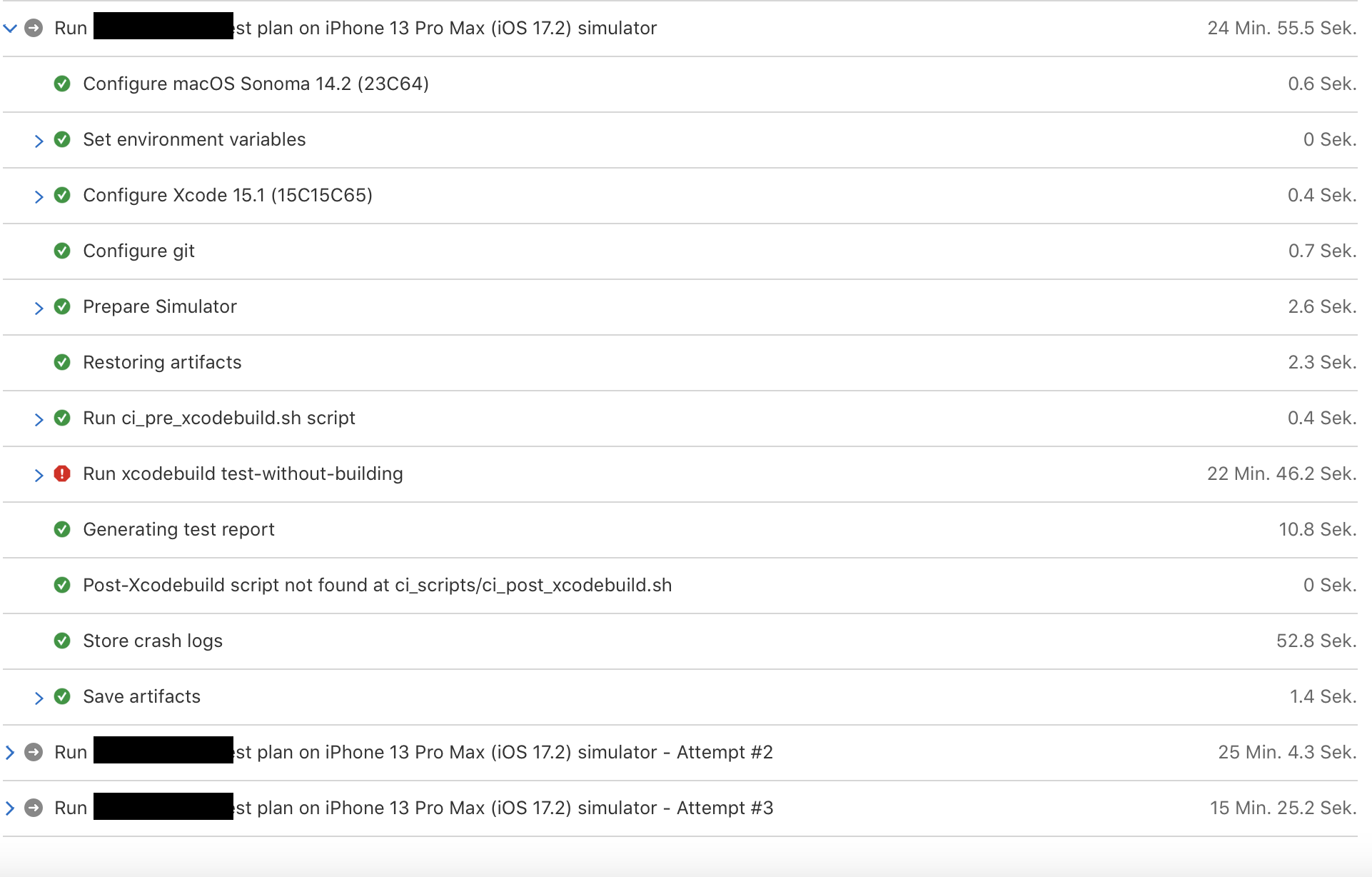Collapse the first simulator test run section
The width and height of the screenshot is (1372, 877).
[10, 29]
